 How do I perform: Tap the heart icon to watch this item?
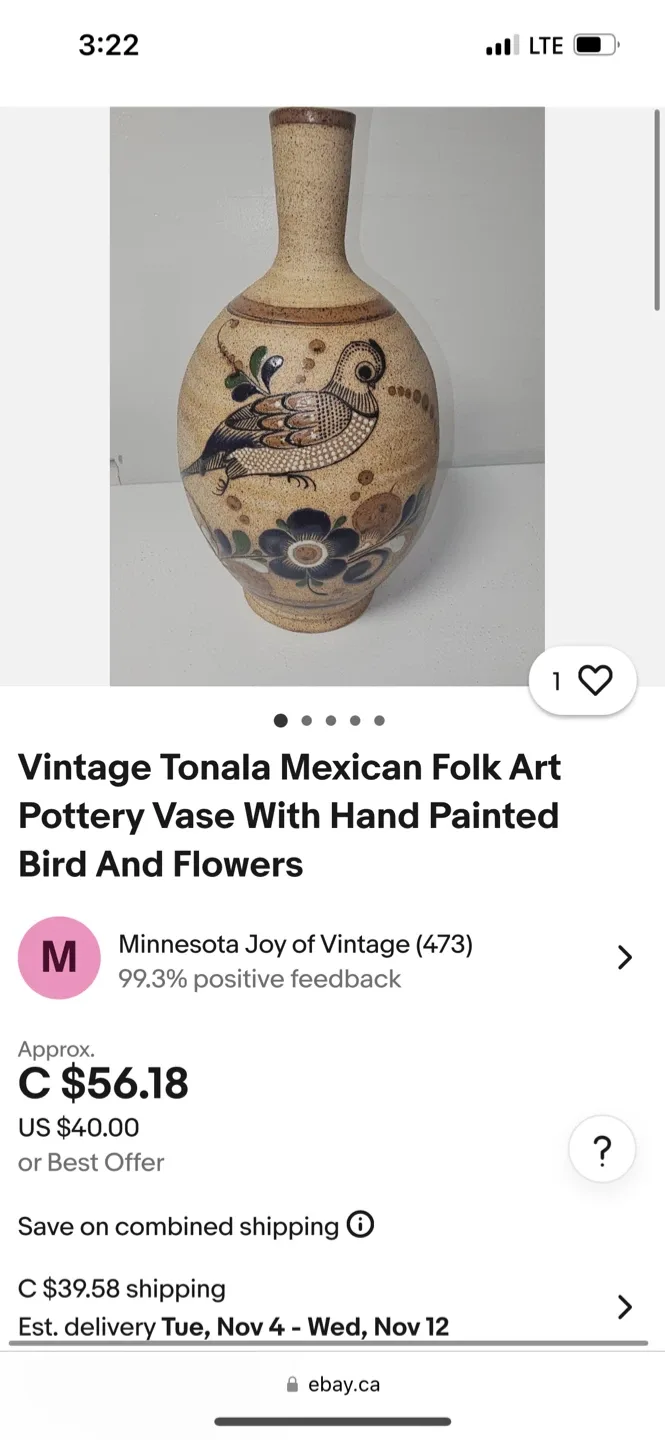[594, 680]
